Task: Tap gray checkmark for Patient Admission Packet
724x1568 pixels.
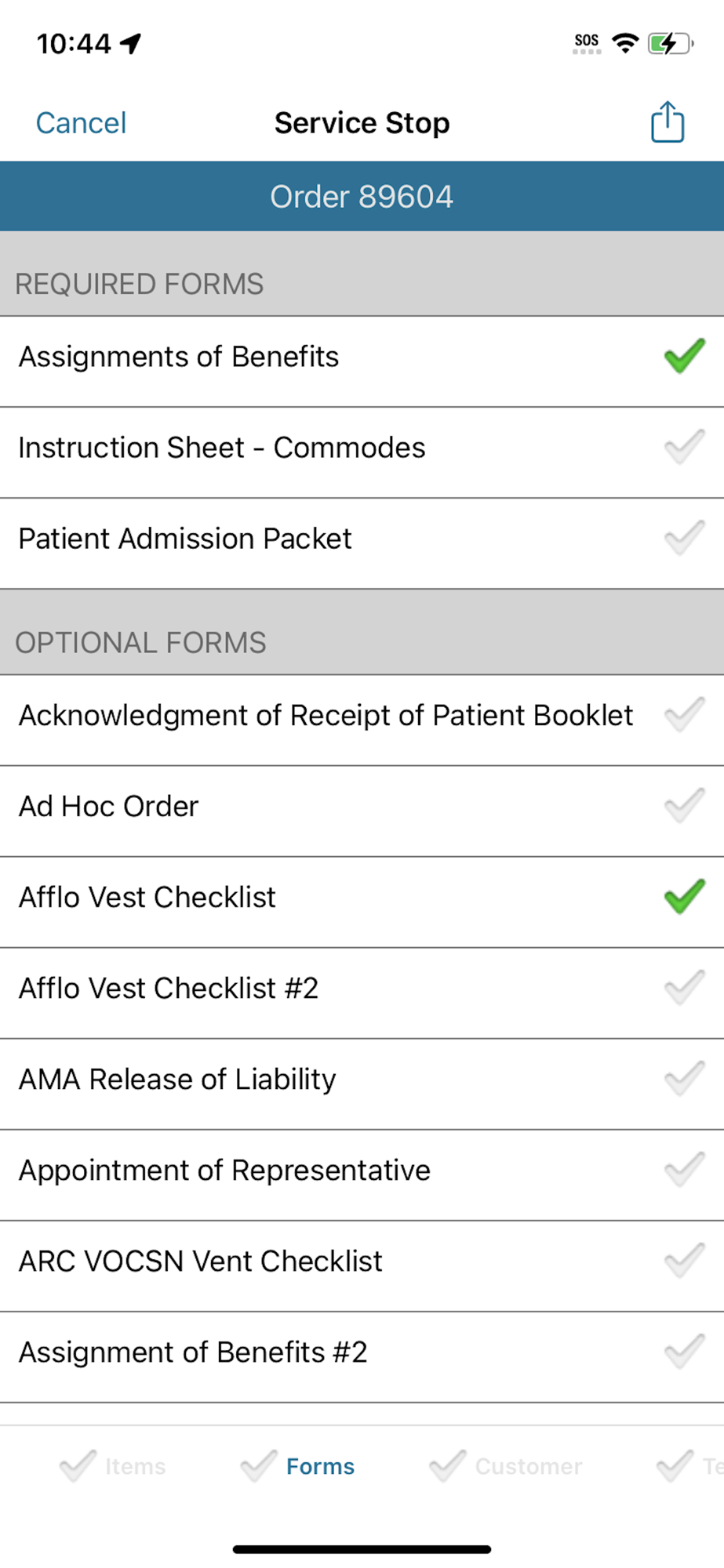Action: click(x=684, y=539)
